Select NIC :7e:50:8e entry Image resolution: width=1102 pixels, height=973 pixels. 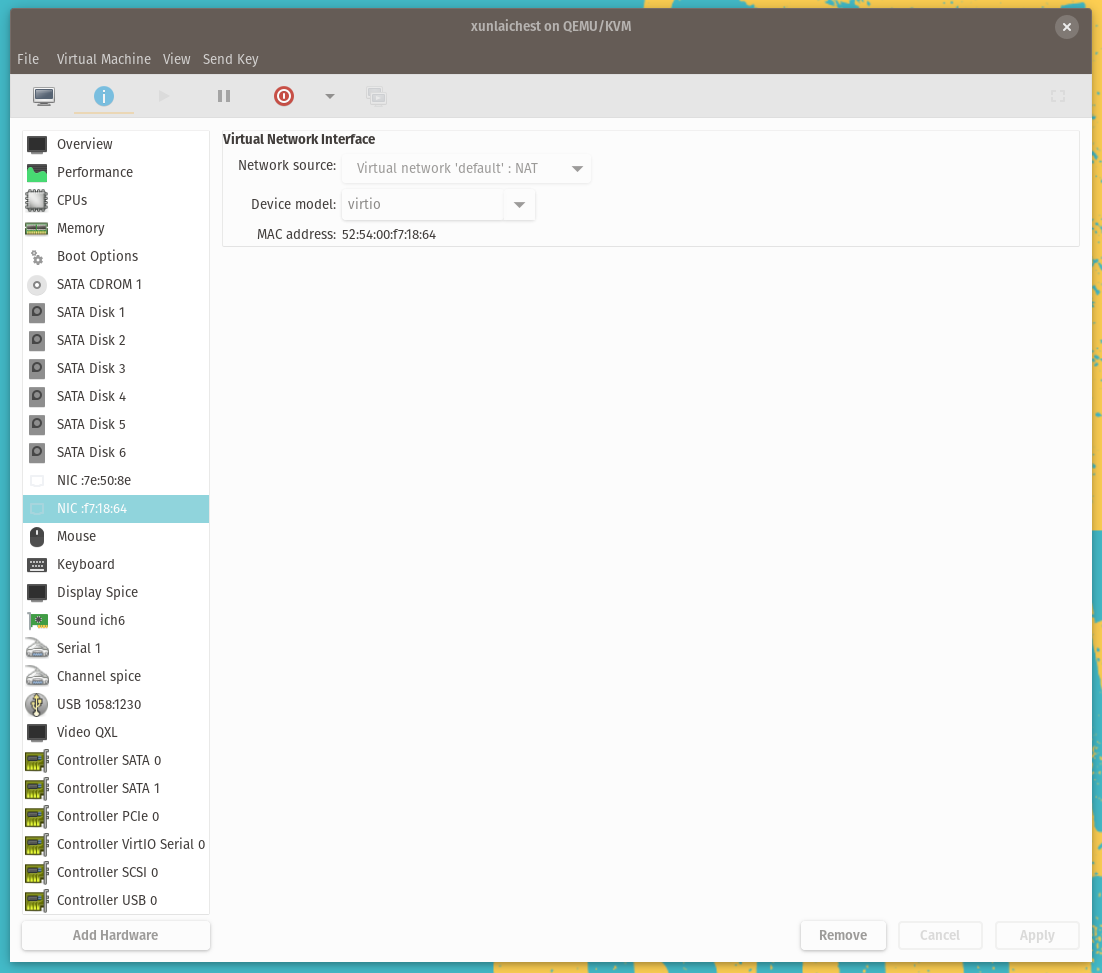coord(116,480)
